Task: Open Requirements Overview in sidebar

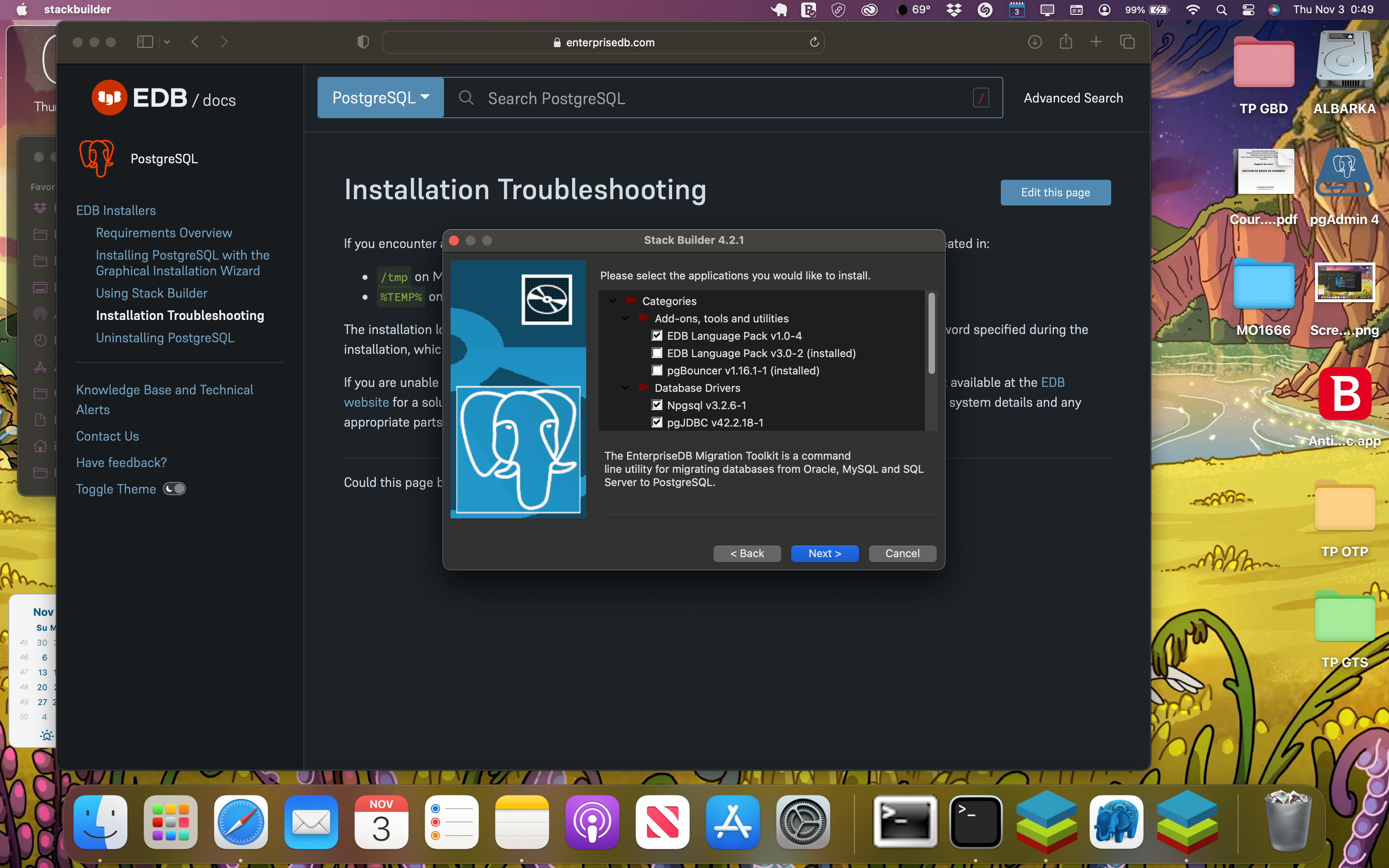Action: [x=164, y=232]
